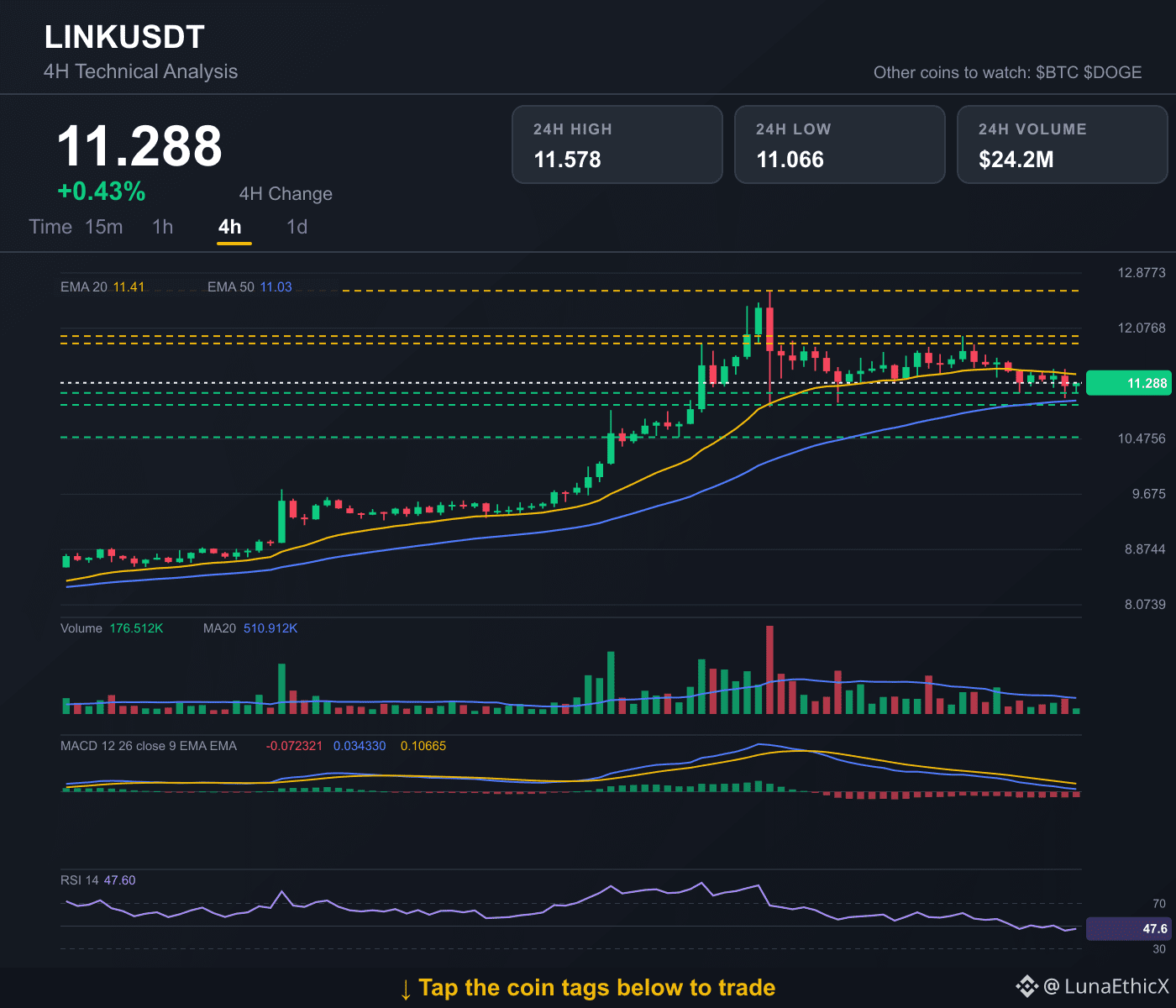Click the Volume value 176.512K
Viewport: 1176px width, 1008px height.
136,628
